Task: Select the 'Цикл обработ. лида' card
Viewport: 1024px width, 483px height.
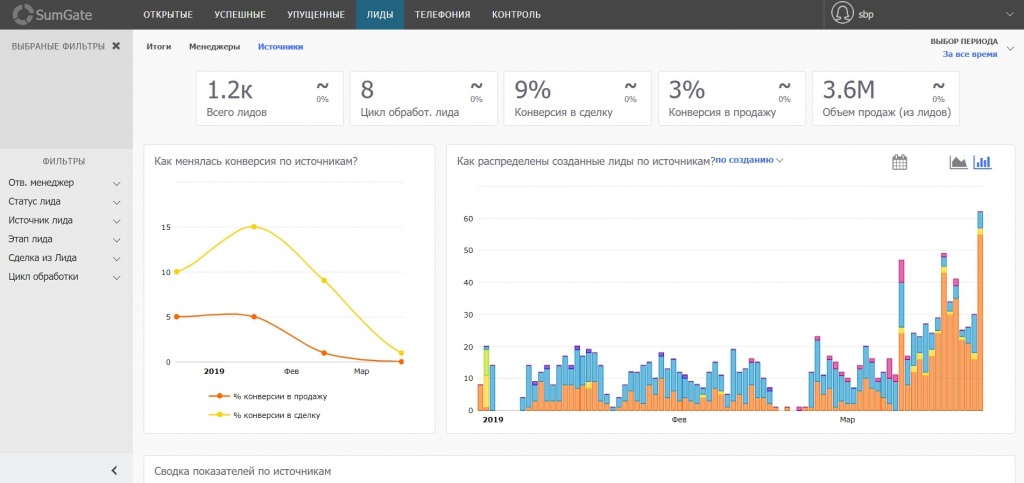Action: coord(424,99)
